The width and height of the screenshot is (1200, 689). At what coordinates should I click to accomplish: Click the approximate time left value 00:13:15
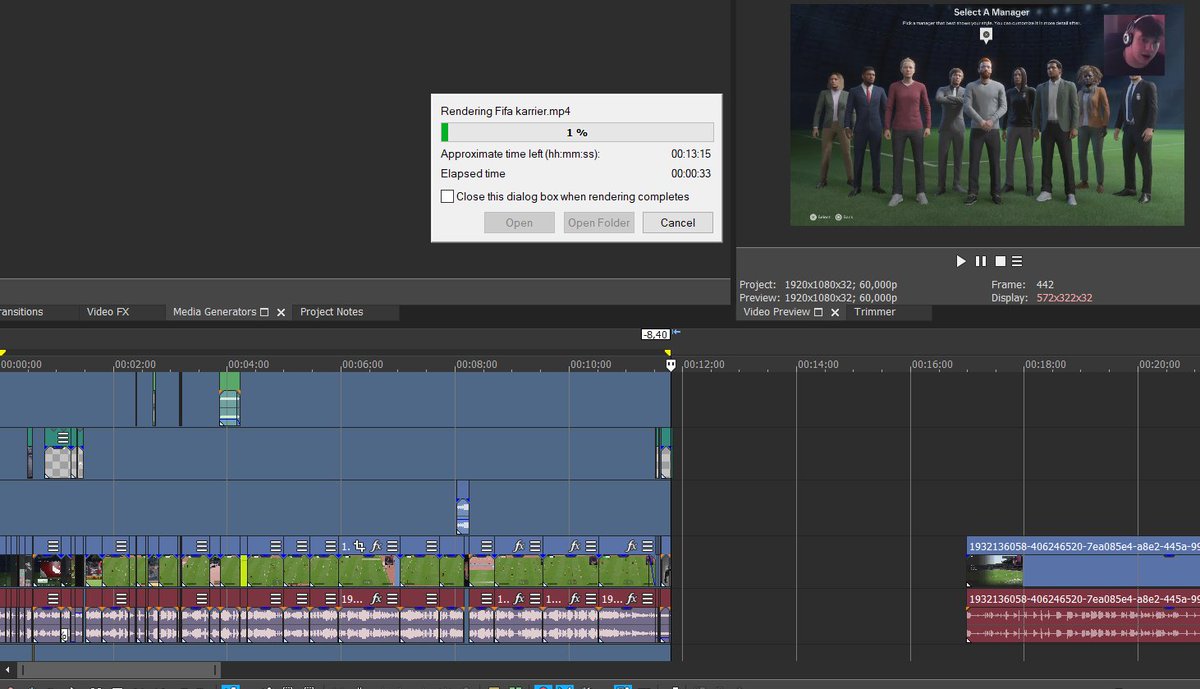click(x=691, y=154)
